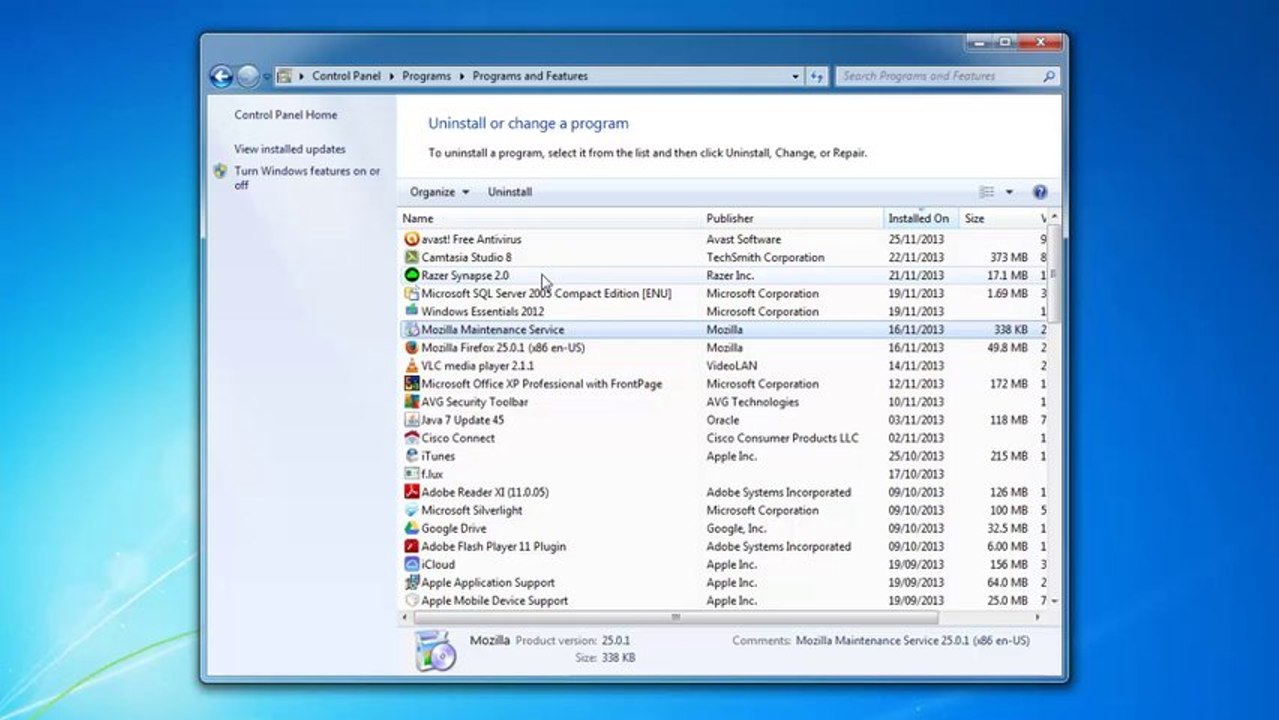Screen dimensions: 1279x720
Task: Open the Organize dropdown menu
Action: click(x=439, y=192)
